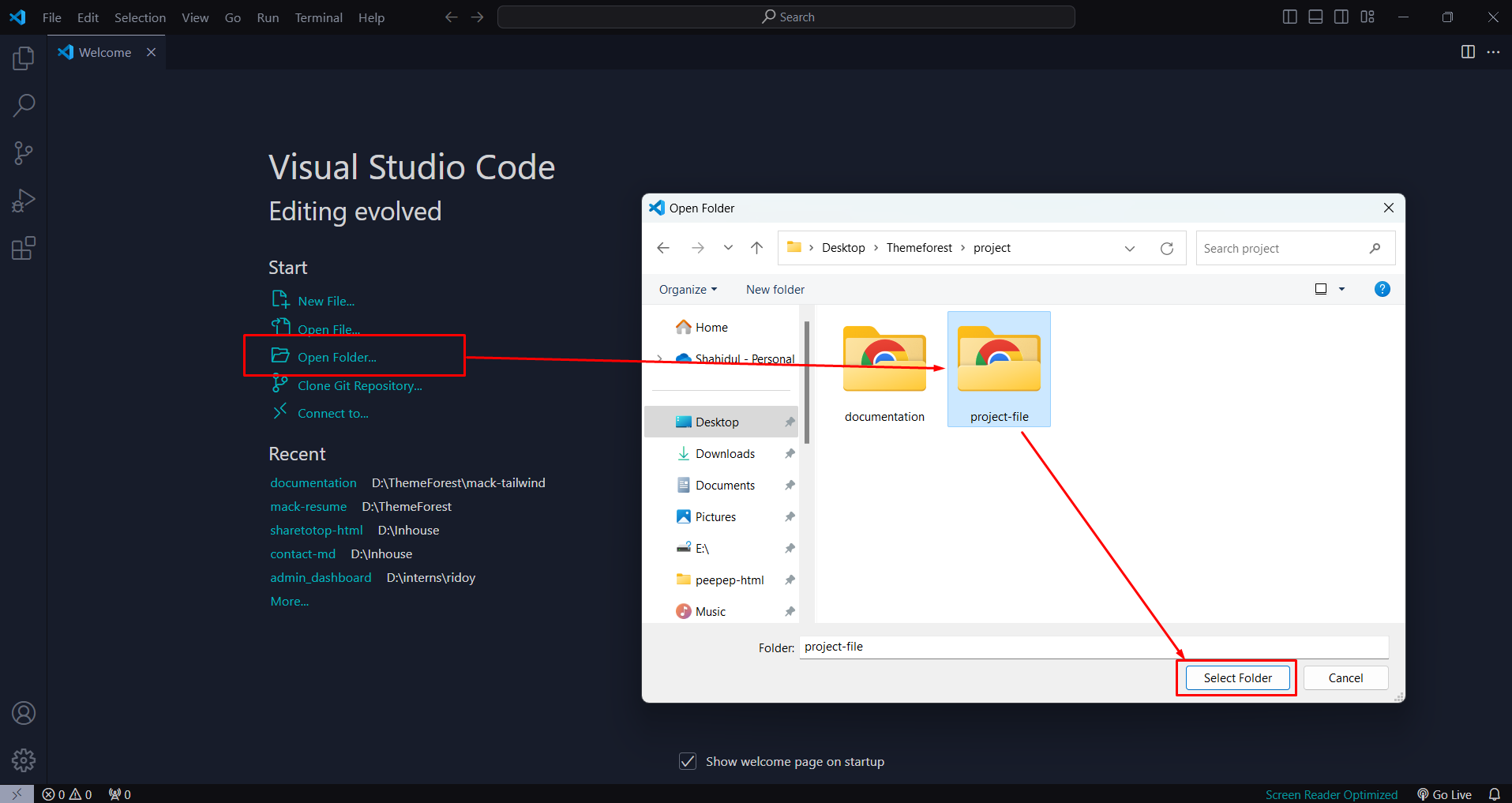Go forward with the title bar arrow
Viewport: 1512px width, 803px height.
(477, 17)
